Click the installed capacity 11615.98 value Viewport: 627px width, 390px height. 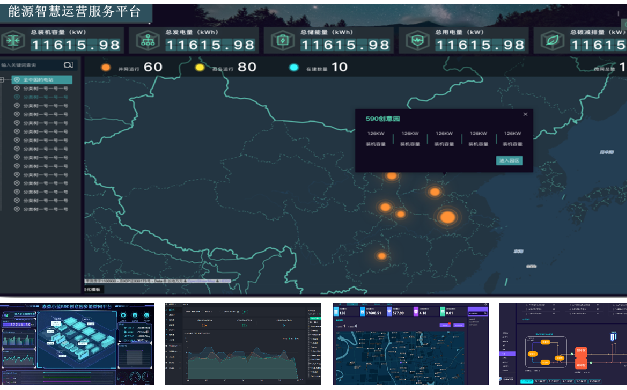[76, 45]
